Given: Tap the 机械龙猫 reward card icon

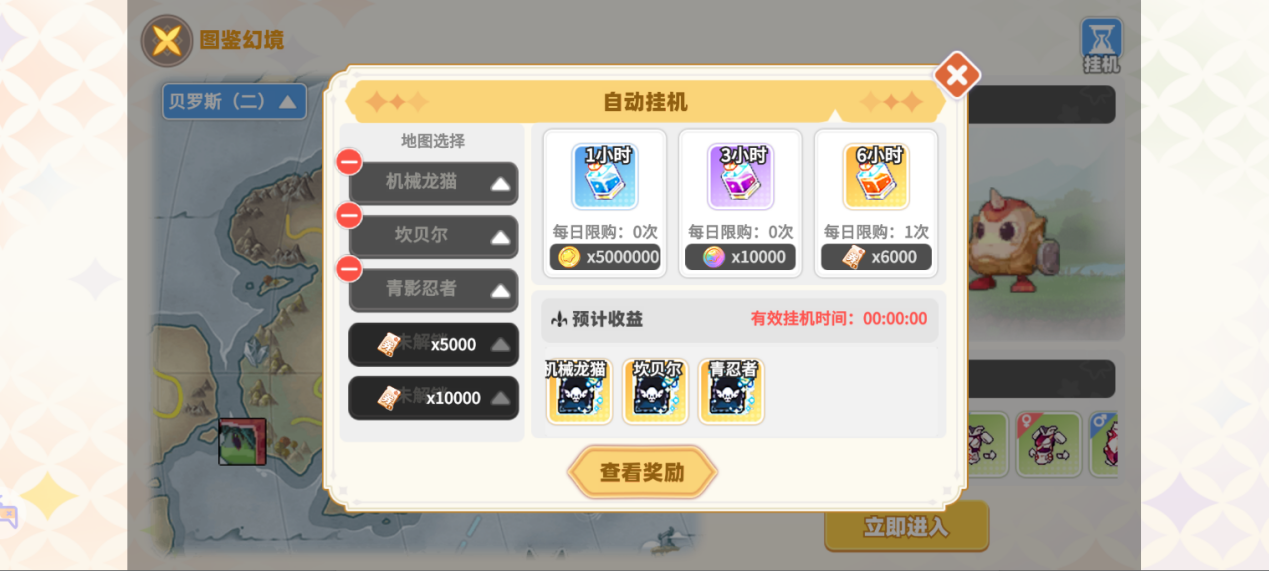Looking at the screenshot, I should tap(579, 391).
